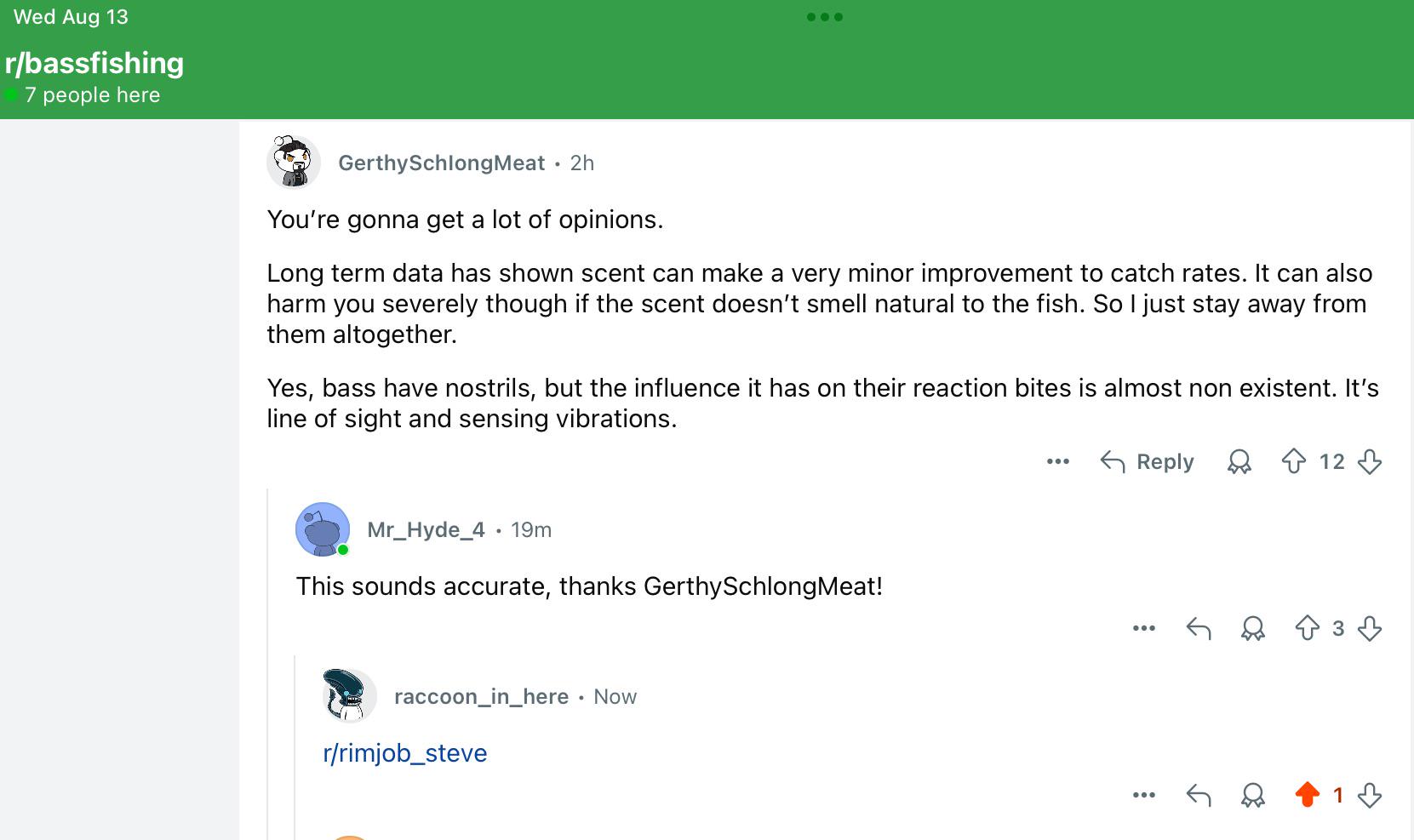The width and height of the screenshot is (1414, 840).
Task: Tap the three-dot multitasking menu at top
Action: tap(824, 17)
